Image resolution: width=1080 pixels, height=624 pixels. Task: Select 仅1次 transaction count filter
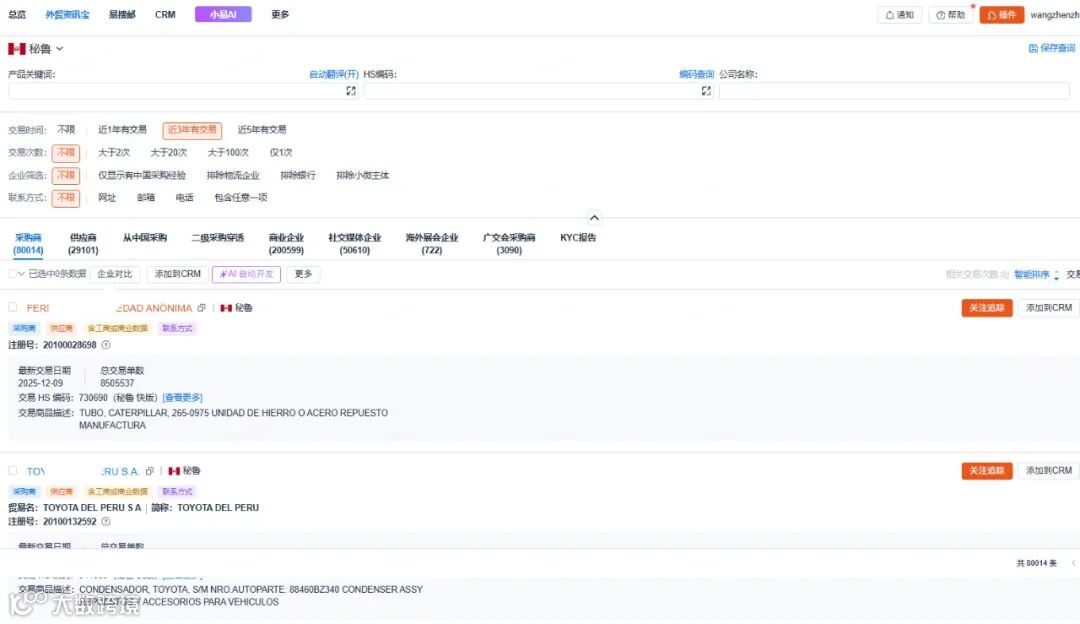point(280,152)
